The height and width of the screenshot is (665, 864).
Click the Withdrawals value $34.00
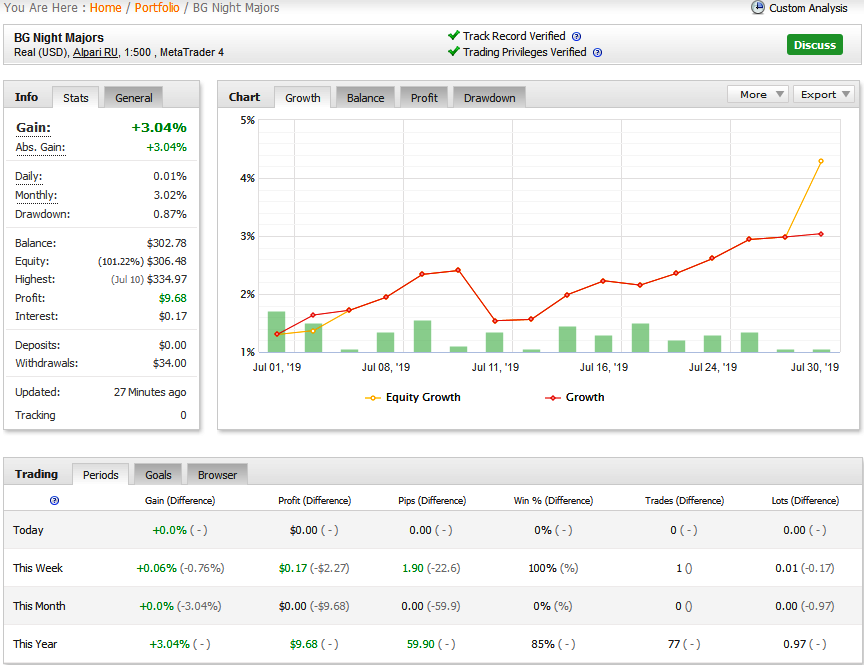(x=170, y=363)
